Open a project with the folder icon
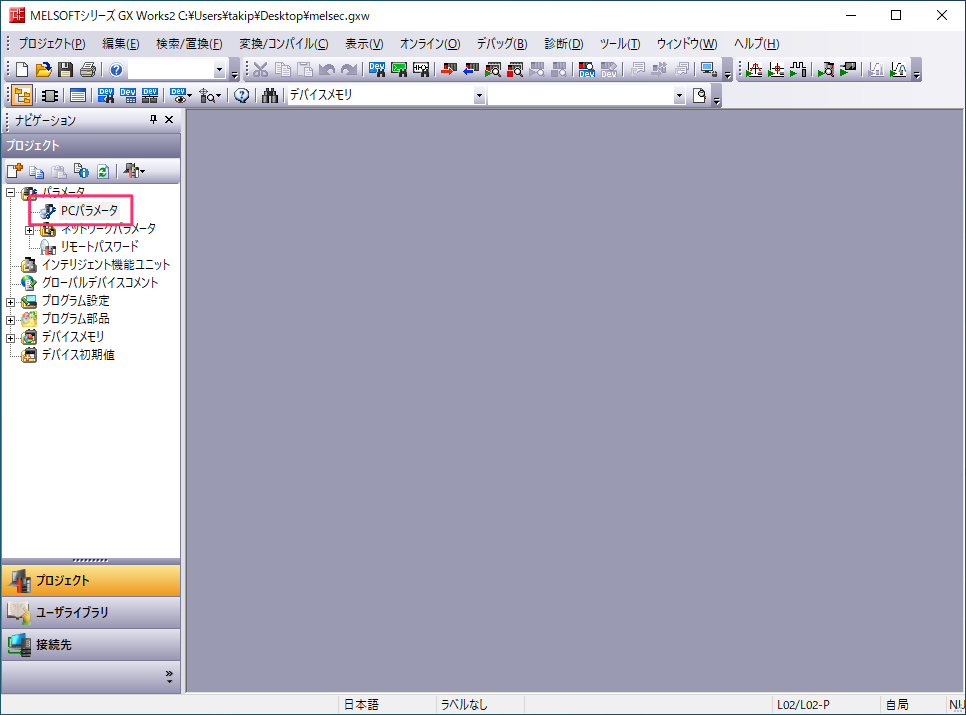Screen dimensions: 966x715 (44, 70)
